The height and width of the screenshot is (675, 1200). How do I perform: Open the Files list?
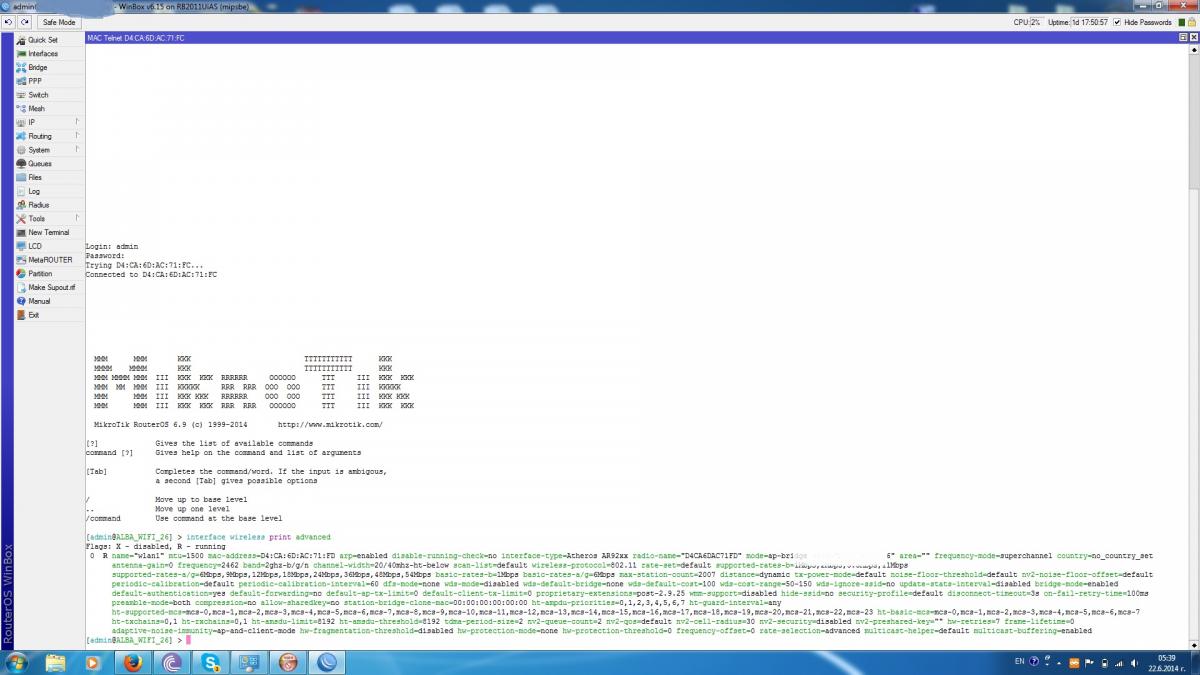coord(35,177)
